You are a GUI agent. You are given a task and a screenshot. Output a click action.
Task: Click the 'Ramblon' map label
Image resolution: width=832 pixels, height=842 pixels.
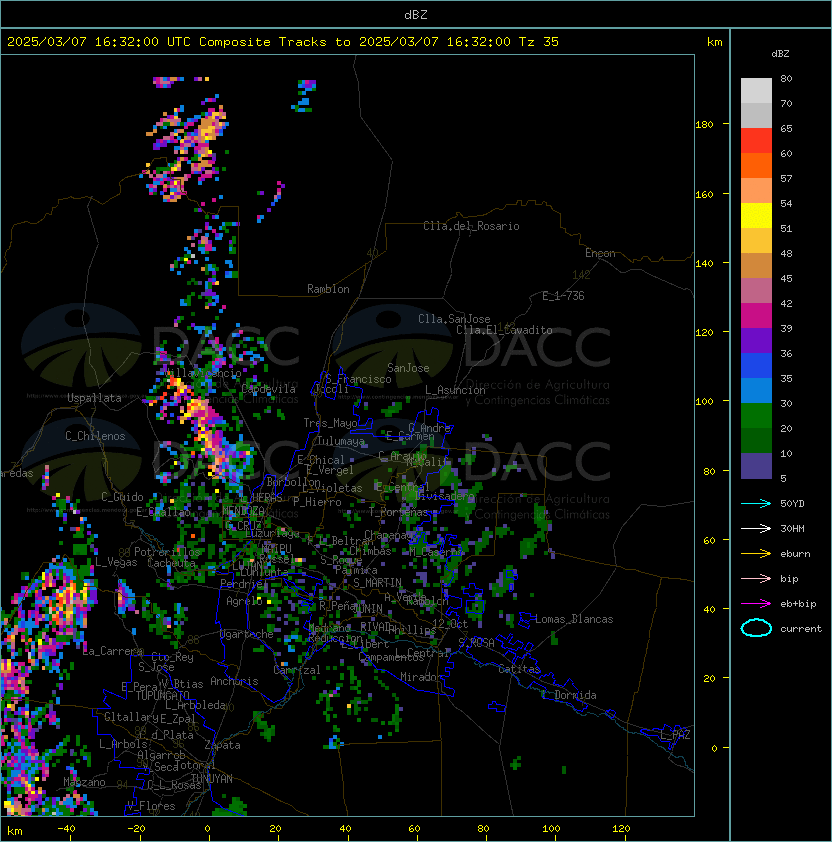(x=328, y=289)
